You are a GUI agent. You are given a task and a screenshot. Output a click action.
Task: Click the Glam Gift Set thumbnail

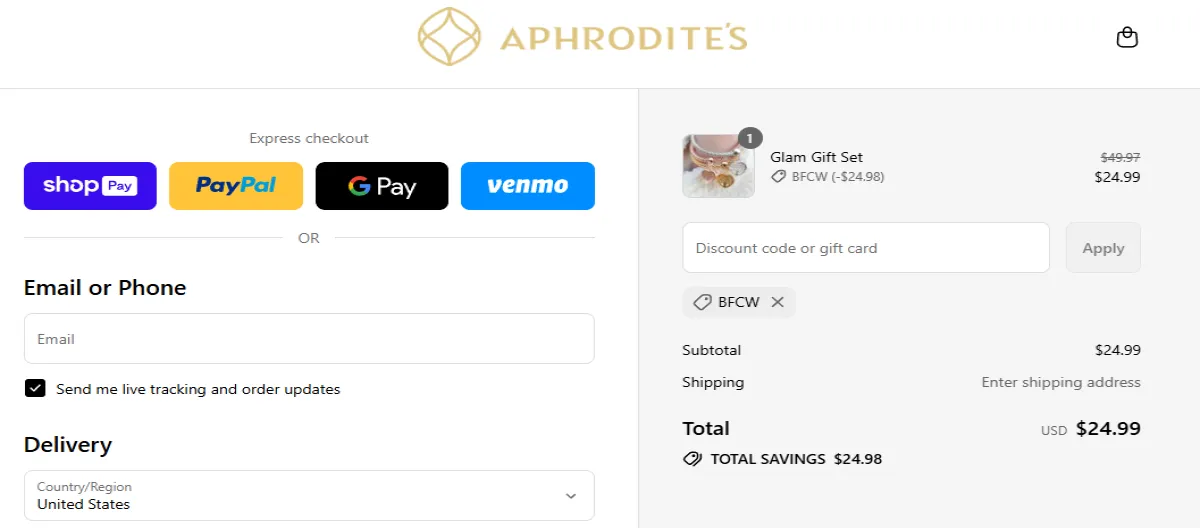point(718,166)
